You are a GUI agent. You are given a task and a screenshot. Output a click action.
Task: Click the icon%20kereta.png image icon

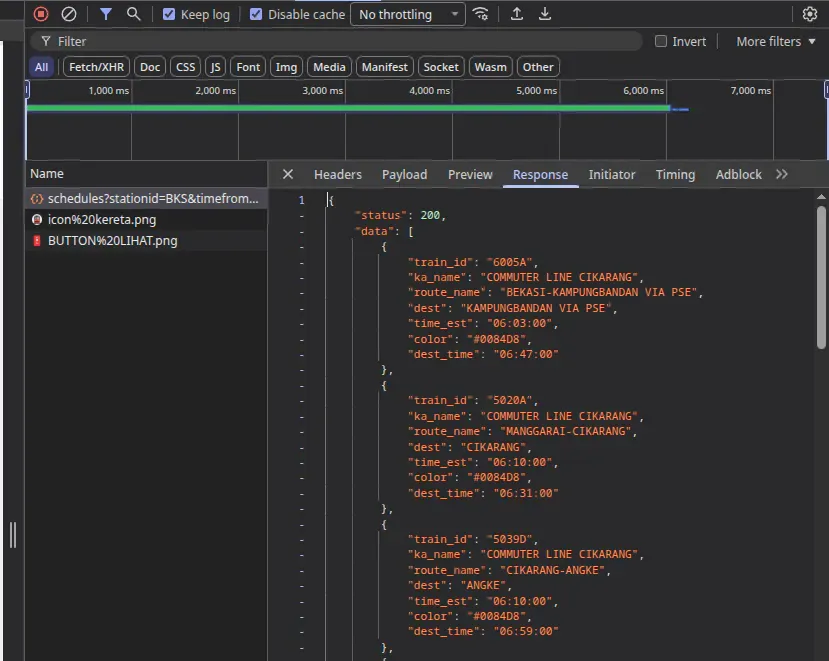click(36, 219)
